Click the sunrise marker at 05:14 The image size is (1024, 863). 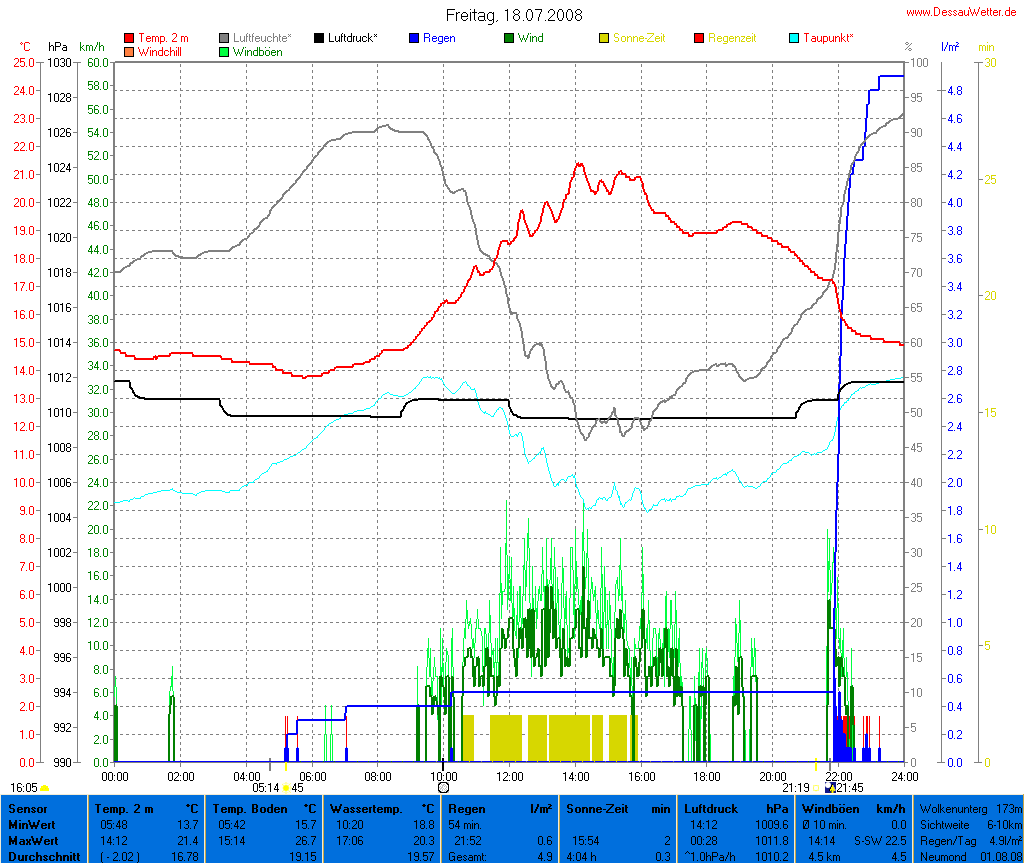tap(286, 787)
